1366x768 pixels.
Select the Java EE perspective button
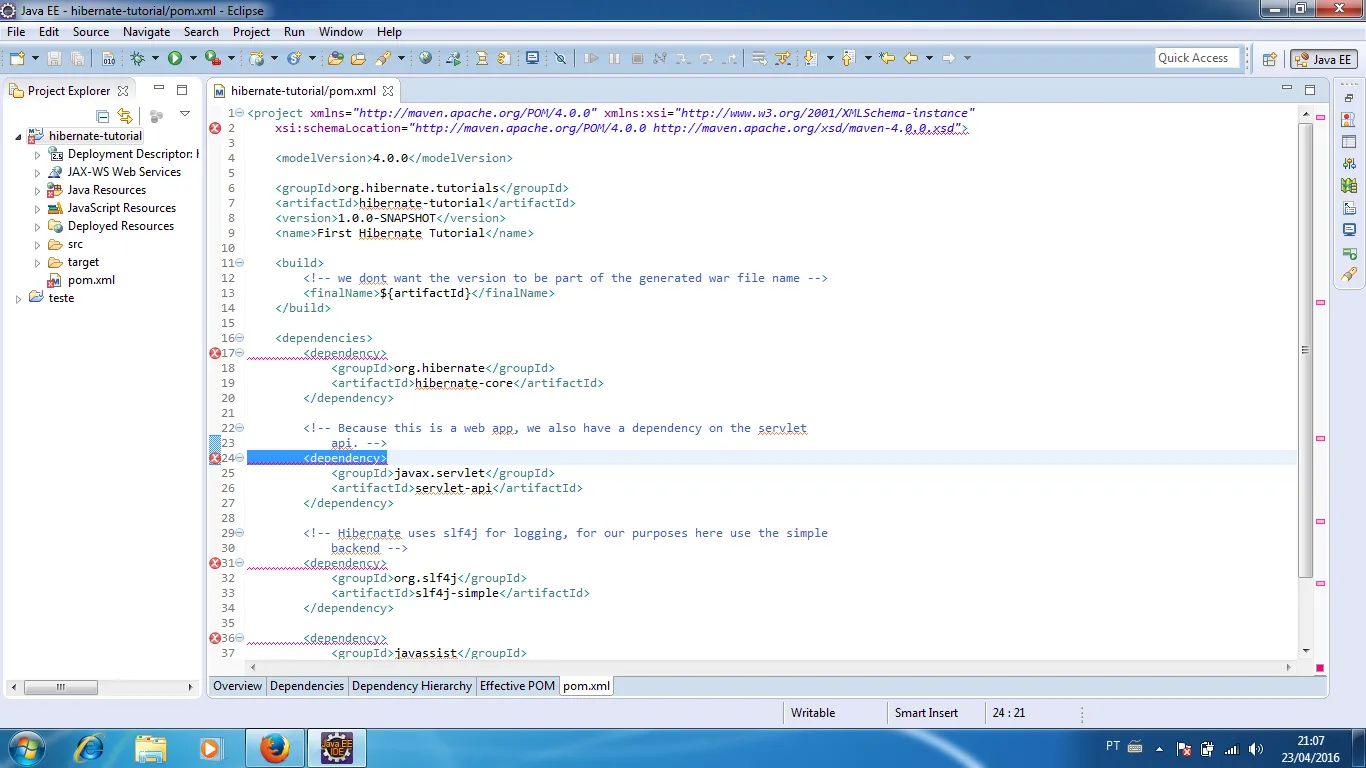[1323, 59]
